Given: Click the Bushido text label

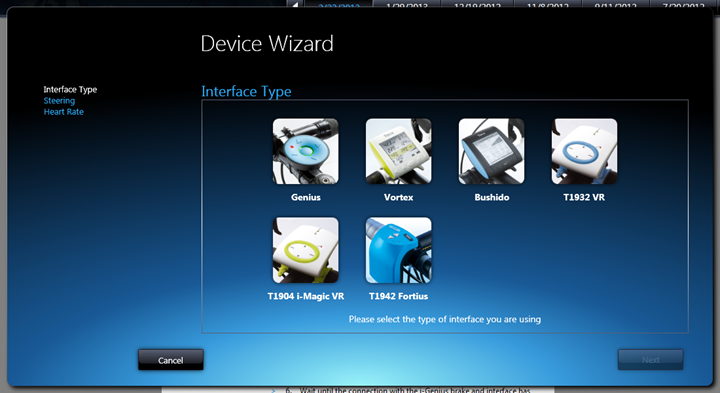Looking at the screenshot, I should coord(492,197).
